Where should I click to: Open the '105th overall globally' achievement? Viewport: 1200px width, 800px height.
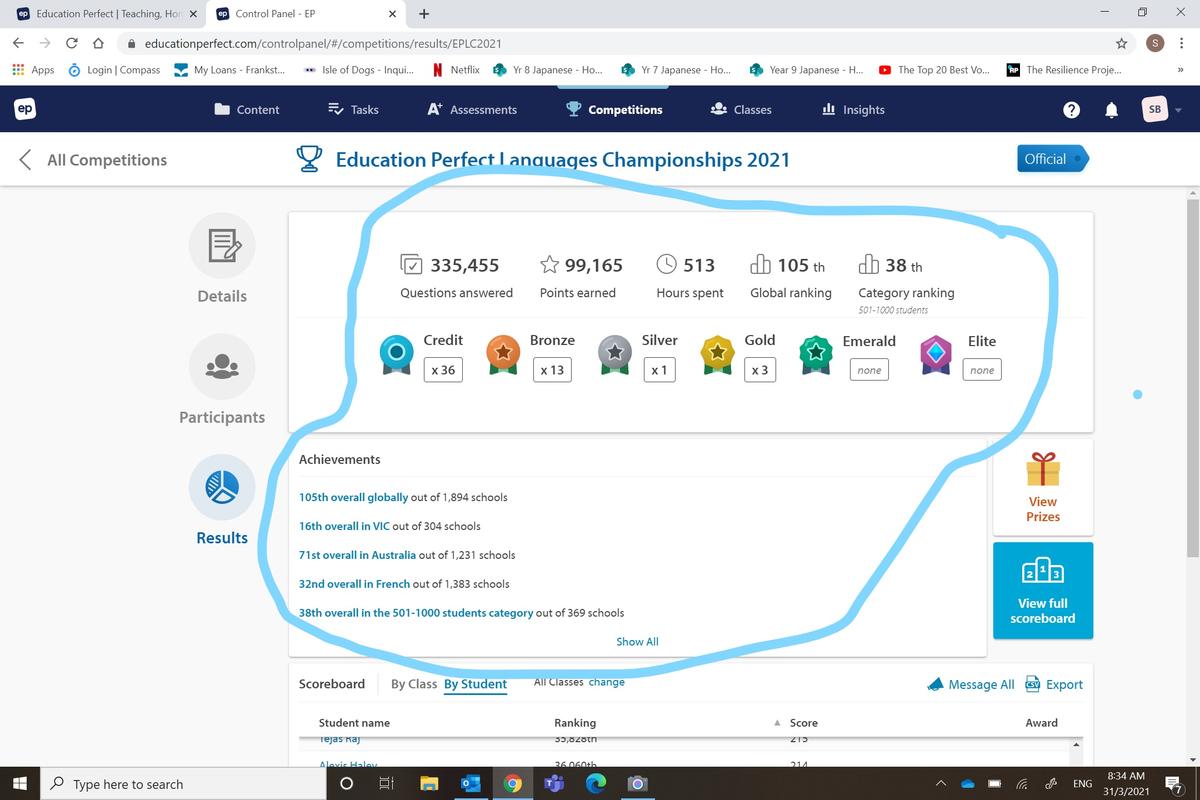tap(354, 497)
